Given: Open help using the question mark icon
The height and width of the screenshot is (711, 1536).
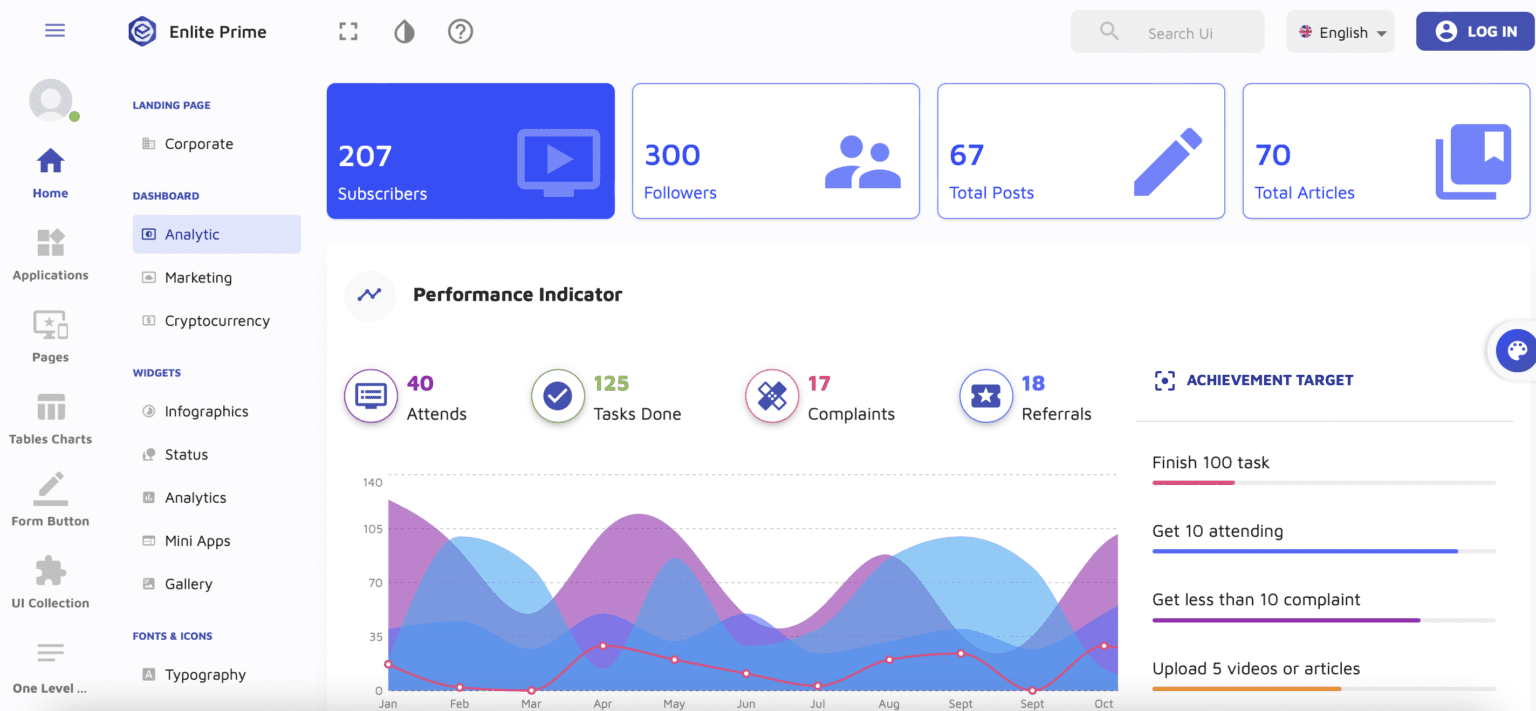Looking at the screenshot, I should point(460,31).
